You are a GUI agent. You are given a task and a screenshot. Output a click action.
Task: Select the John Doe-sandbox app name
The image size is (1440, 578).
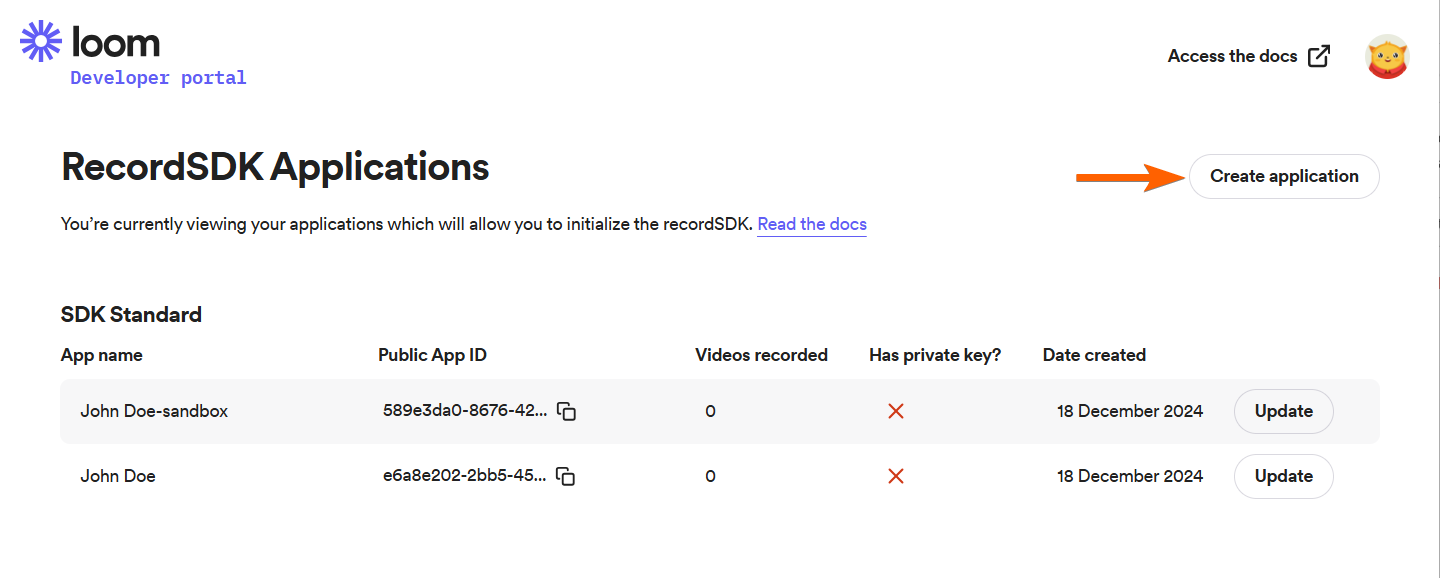tap(154, 411)
